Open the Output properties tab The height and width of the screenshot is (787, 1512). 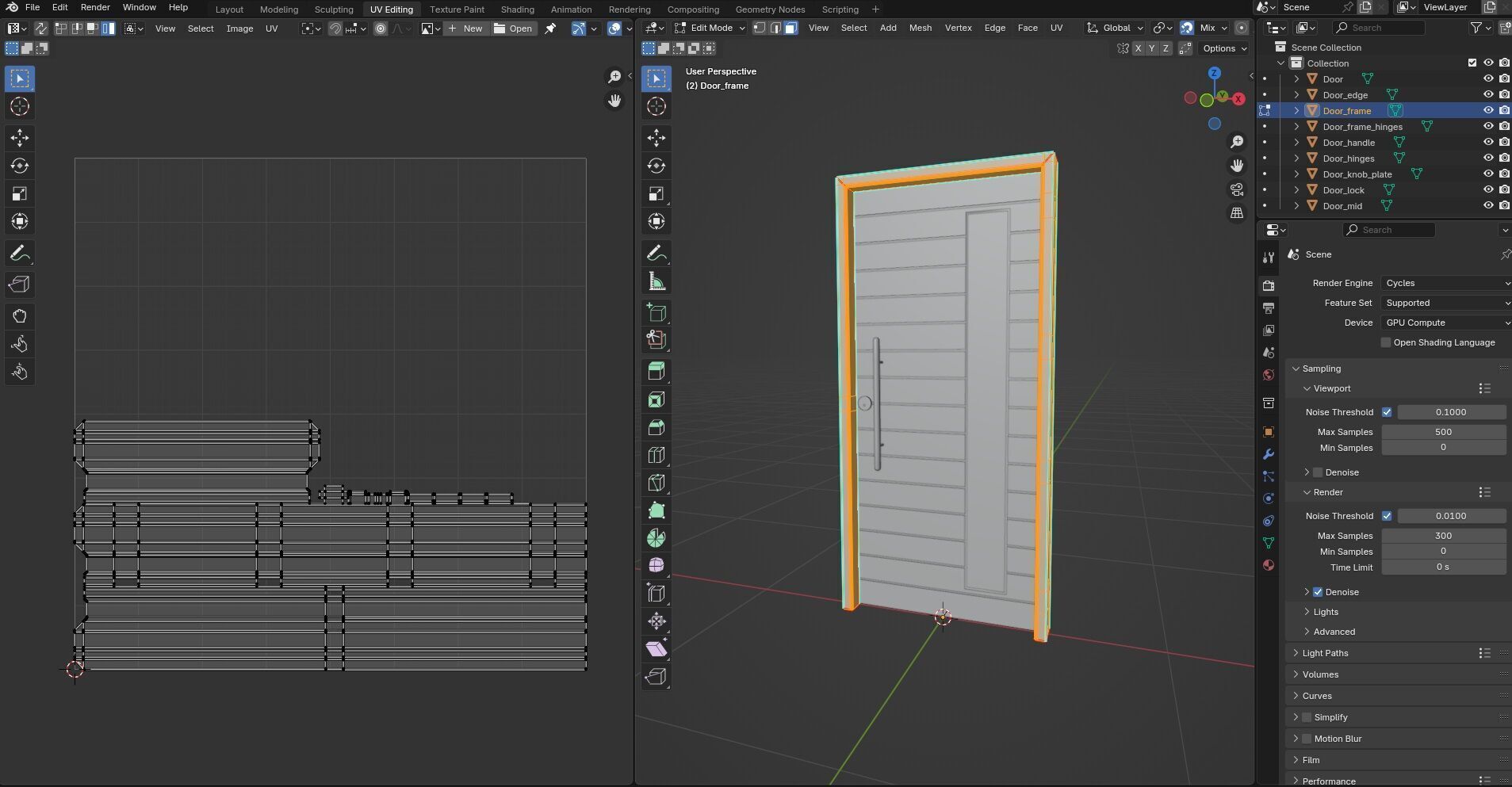coord(1269,308)
